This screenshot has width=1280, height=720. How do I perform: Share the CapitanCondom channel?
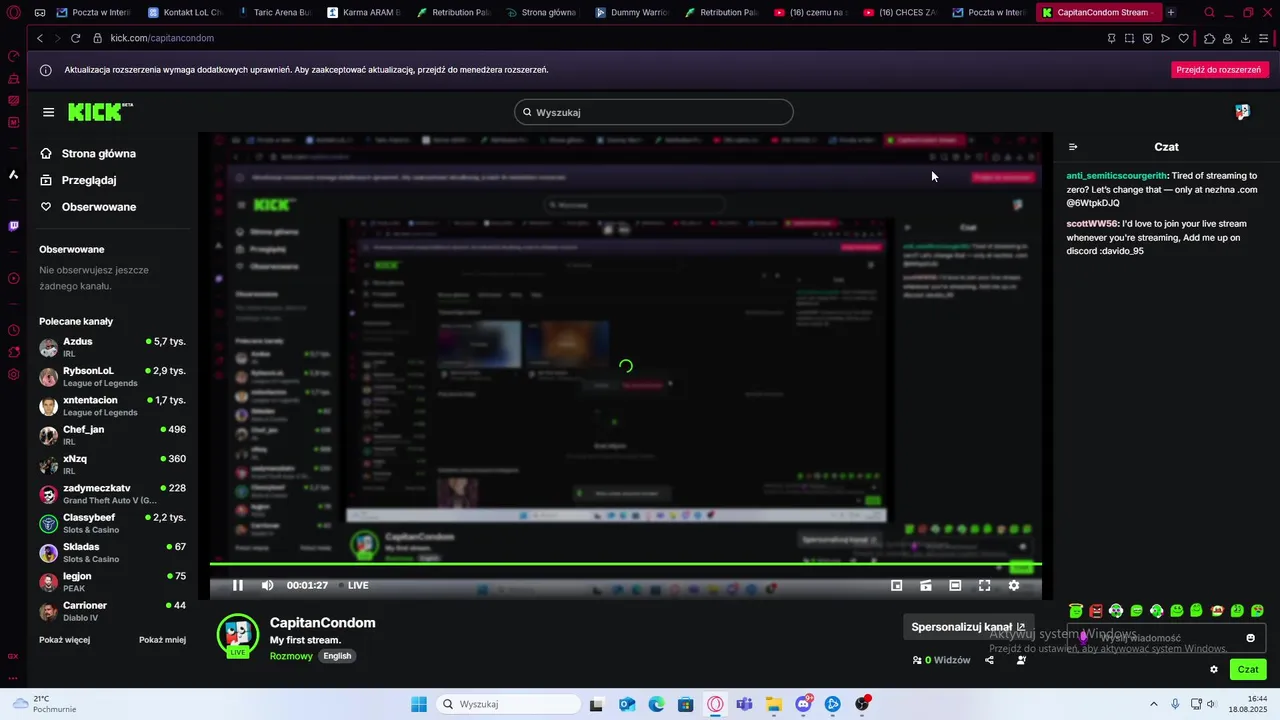point(989,660)
